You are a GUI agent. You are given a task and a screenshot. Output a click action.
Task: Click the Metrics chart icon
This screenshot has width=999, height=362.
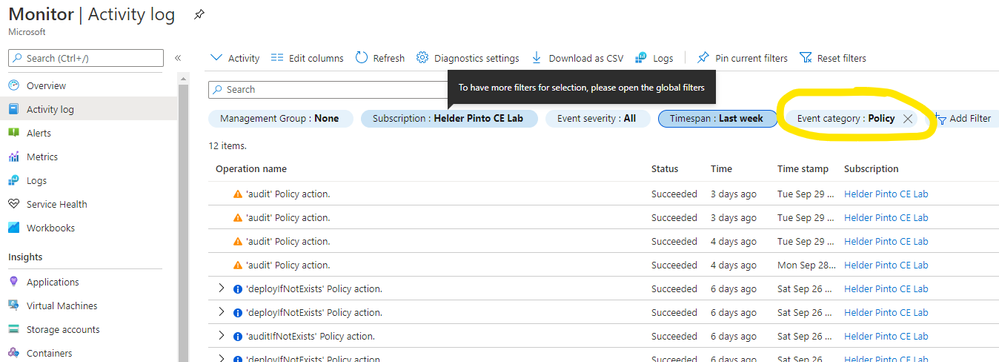click(x=14, y=157)
